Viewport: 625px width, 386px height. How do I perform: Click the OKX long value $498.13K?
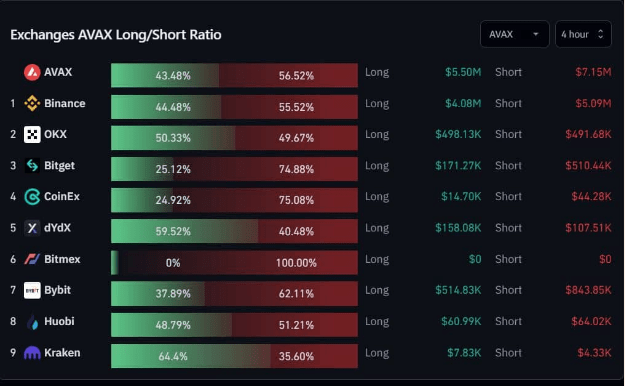pos(458,134)
